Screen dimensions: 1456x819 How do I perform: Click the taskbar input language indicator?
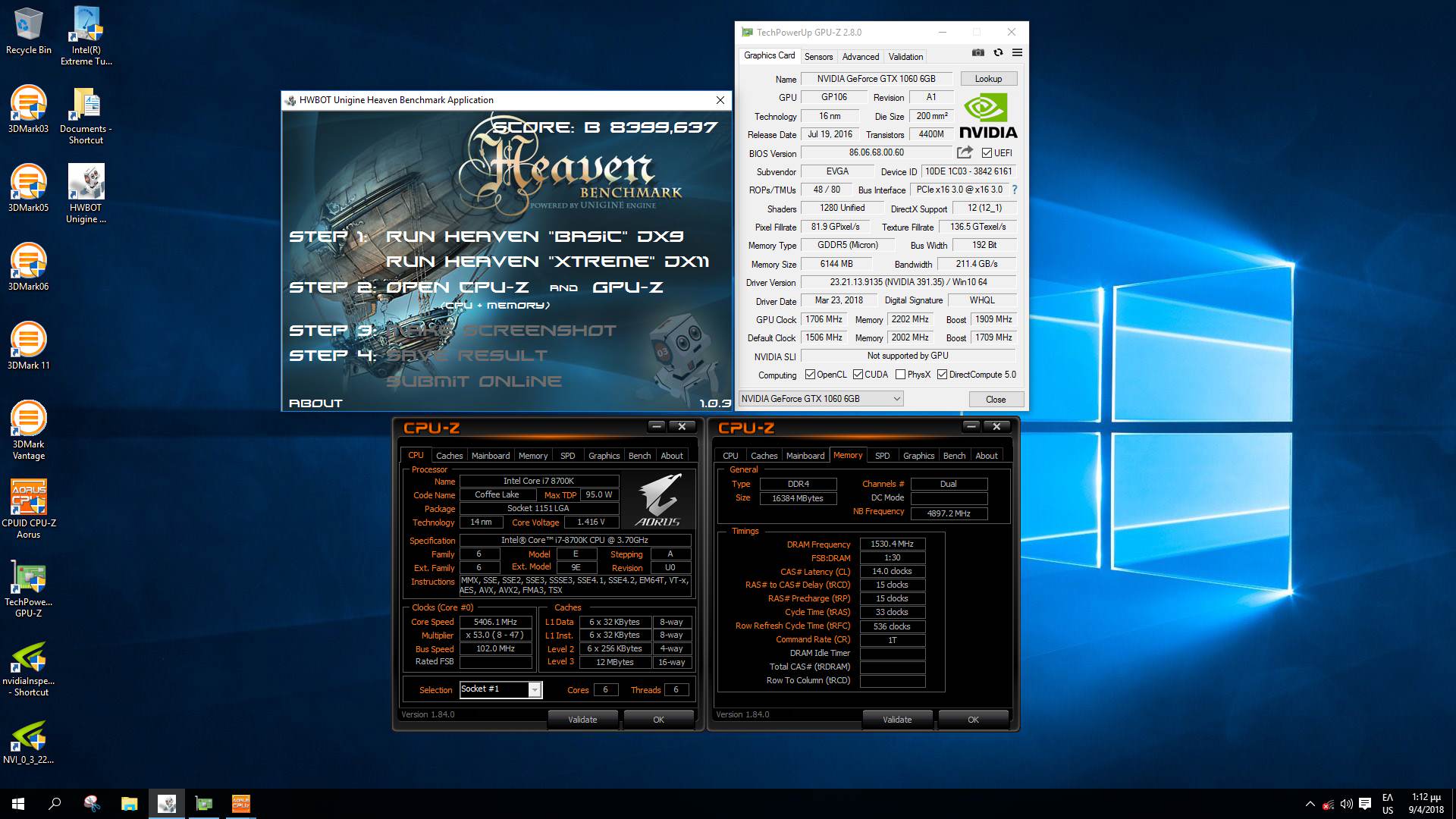[1388, 804]
